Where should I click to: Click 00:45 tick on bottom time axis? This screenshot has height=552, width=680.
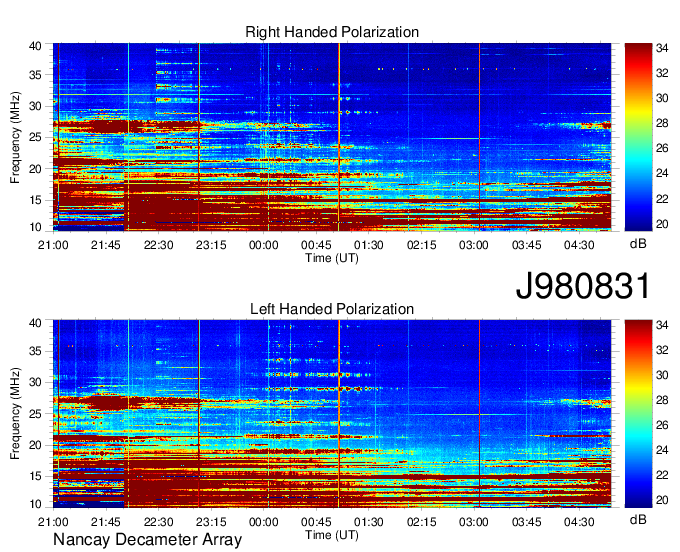tap(316, 522)
